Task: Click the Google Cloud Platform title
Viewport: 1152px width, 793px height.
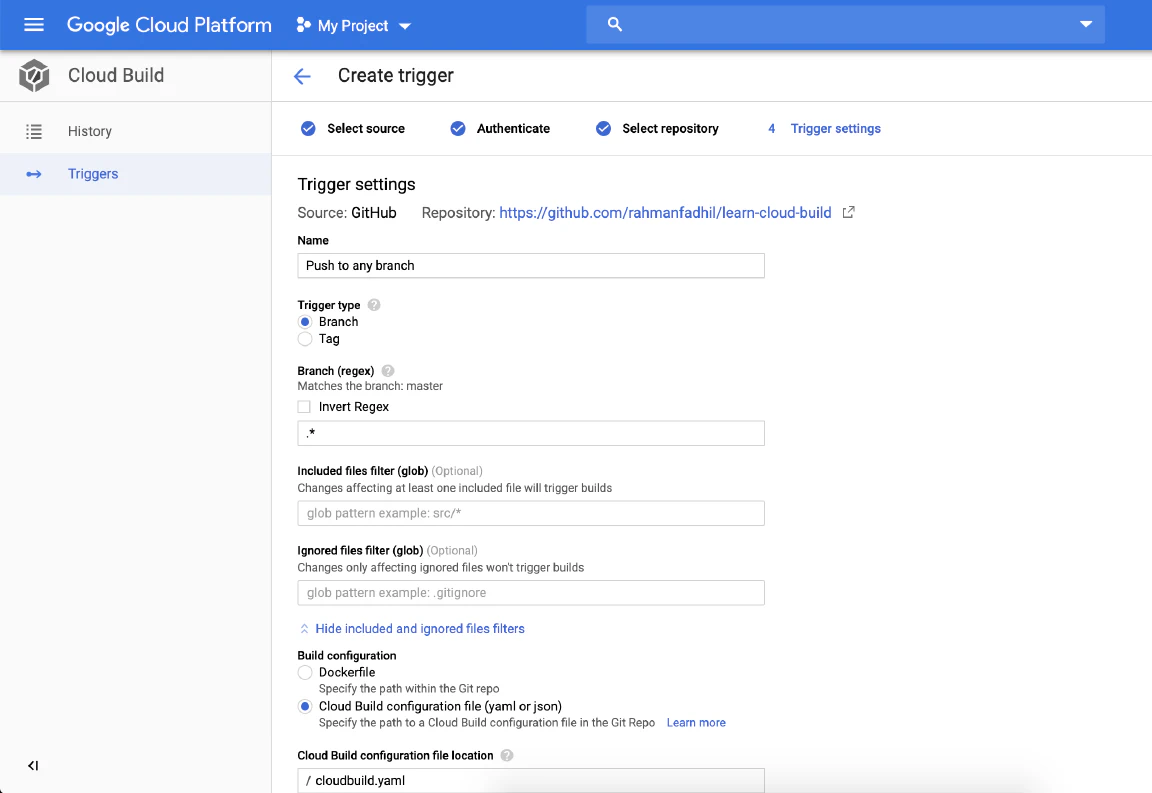Action: (x=169, y=25)
